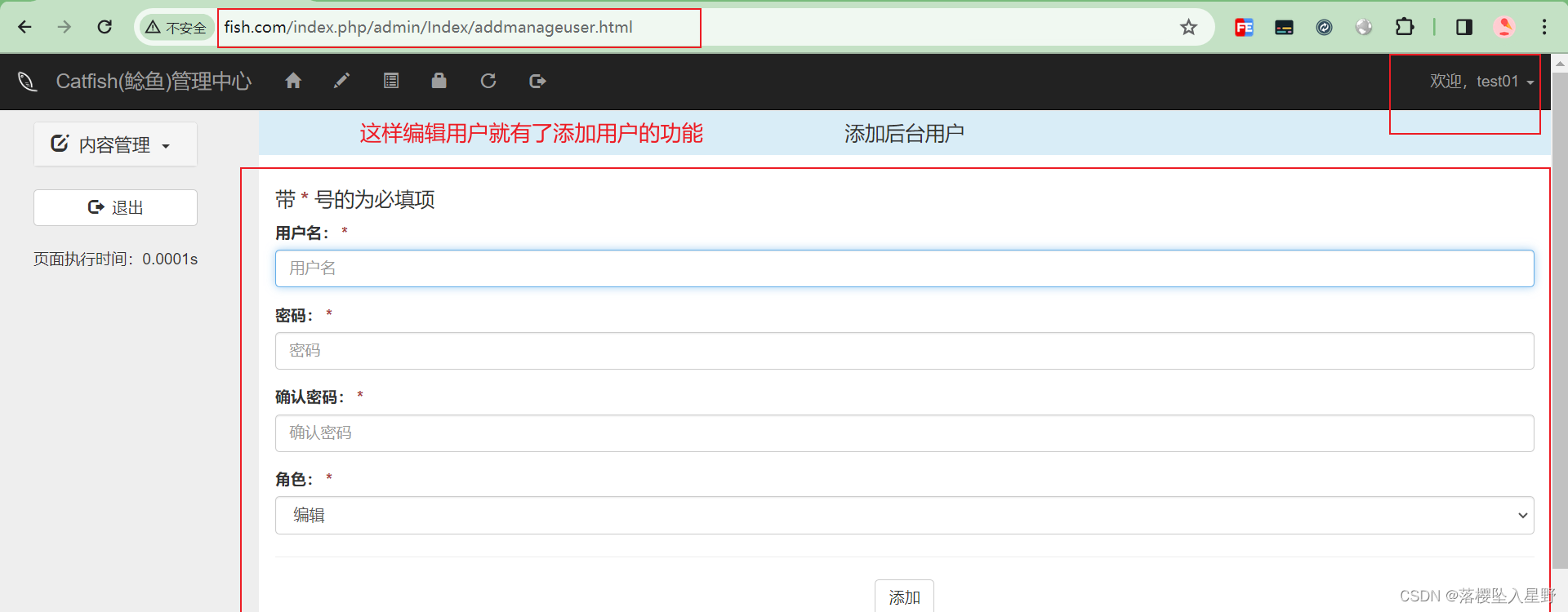Toggle the browser side panel
Image resolution: width=1568 pixels, height=612 pixels.
pyautogui.click(x=1464, y=27)
